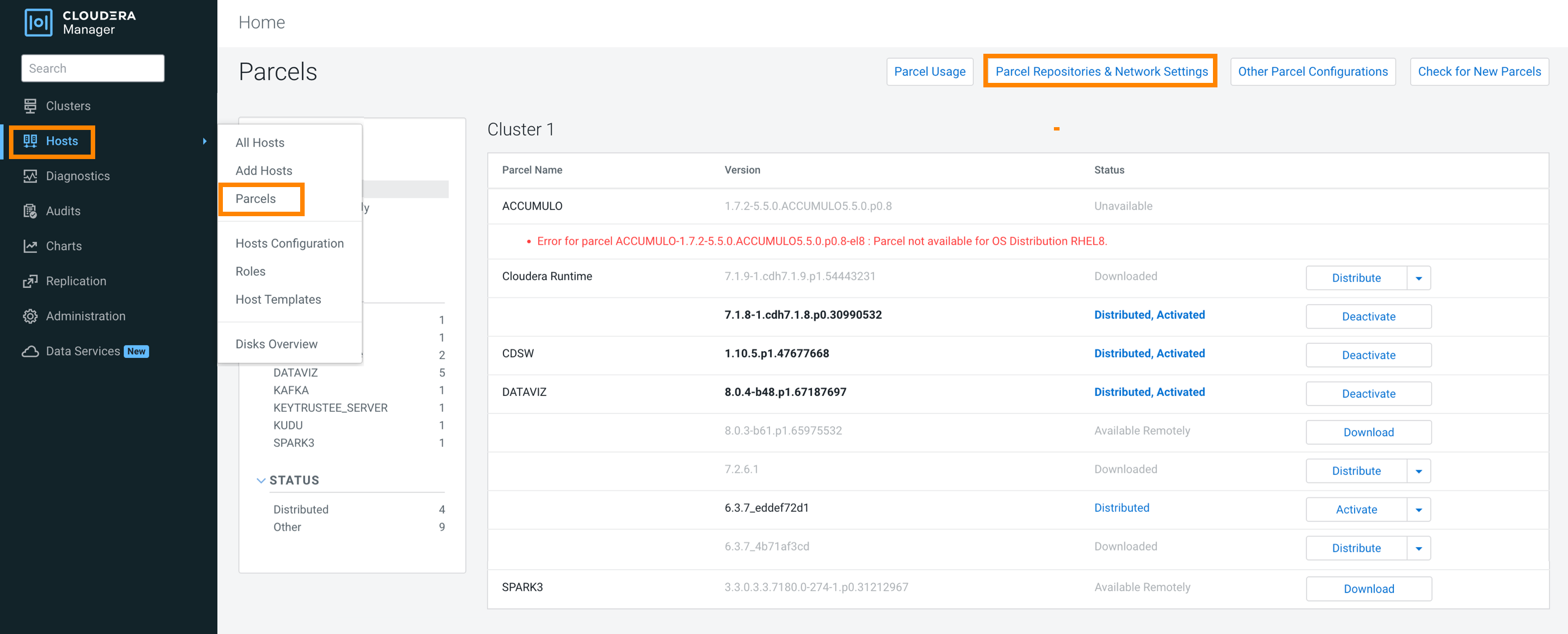Click the sidebar Search field
Screen dimensions: 1568x634
(x=93, y=68)
